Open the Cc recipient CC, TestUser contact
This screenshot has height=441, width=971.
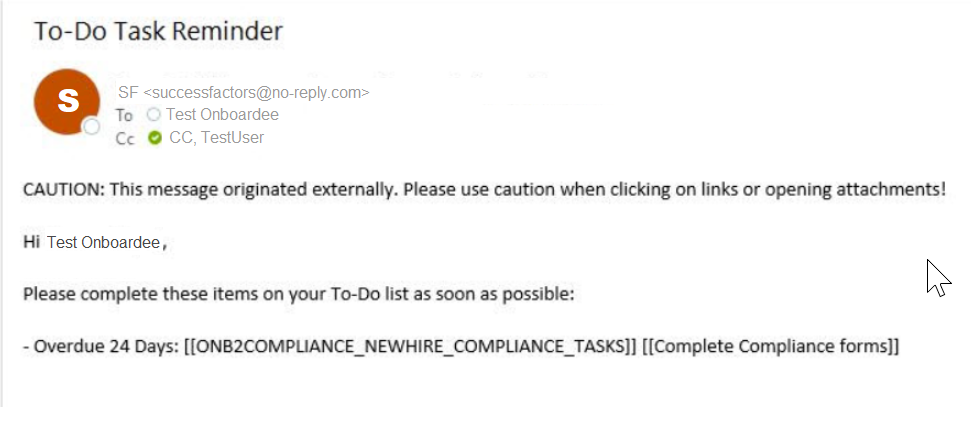[216, 138]
